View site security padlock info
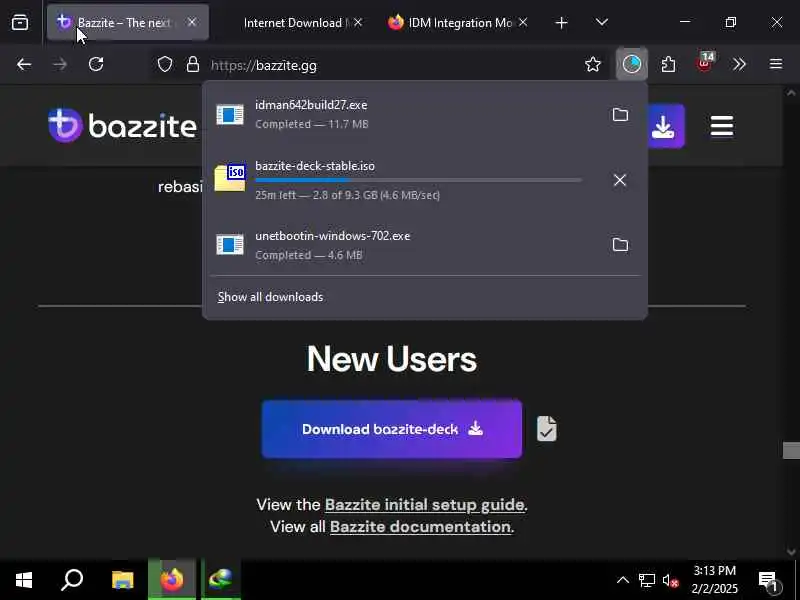This screenshot has width=800, height=600. [192, 65]
